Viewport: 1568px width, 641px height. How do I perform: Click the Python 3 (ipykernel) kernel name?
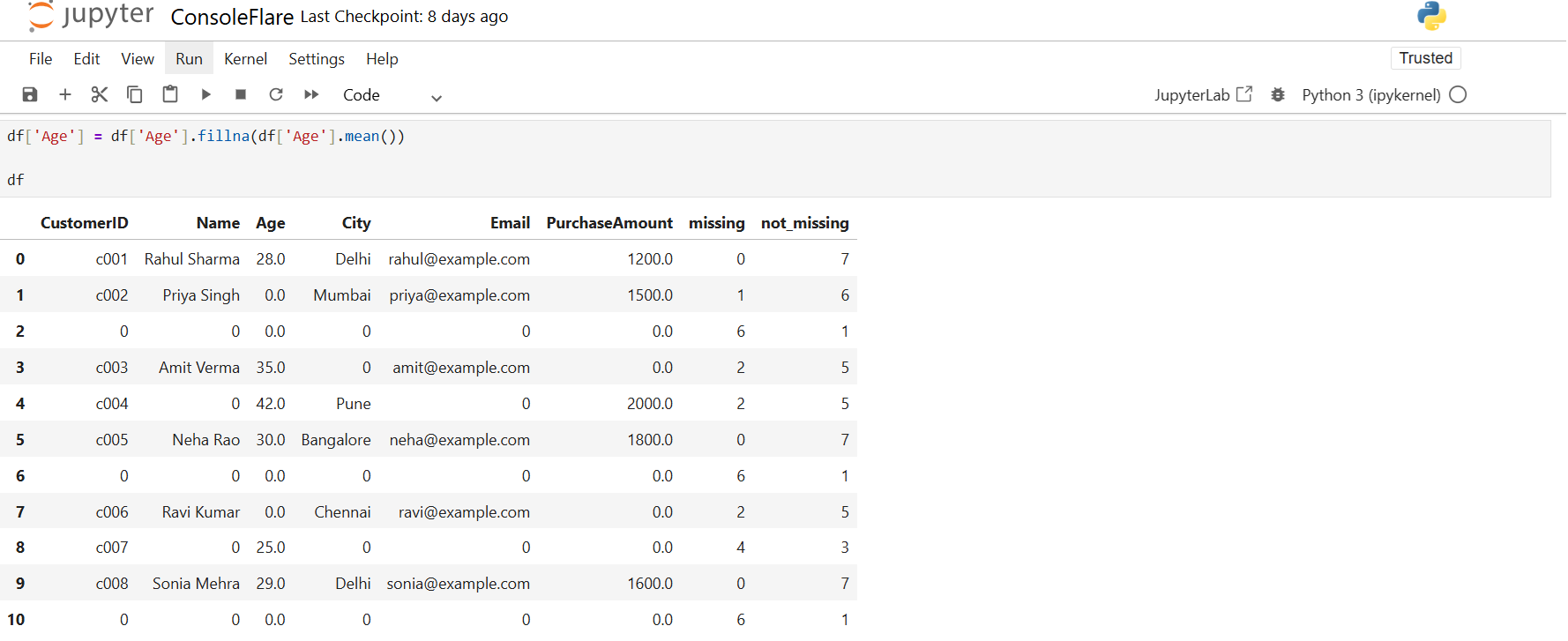pyautogui.click(x=1370, y=94)
